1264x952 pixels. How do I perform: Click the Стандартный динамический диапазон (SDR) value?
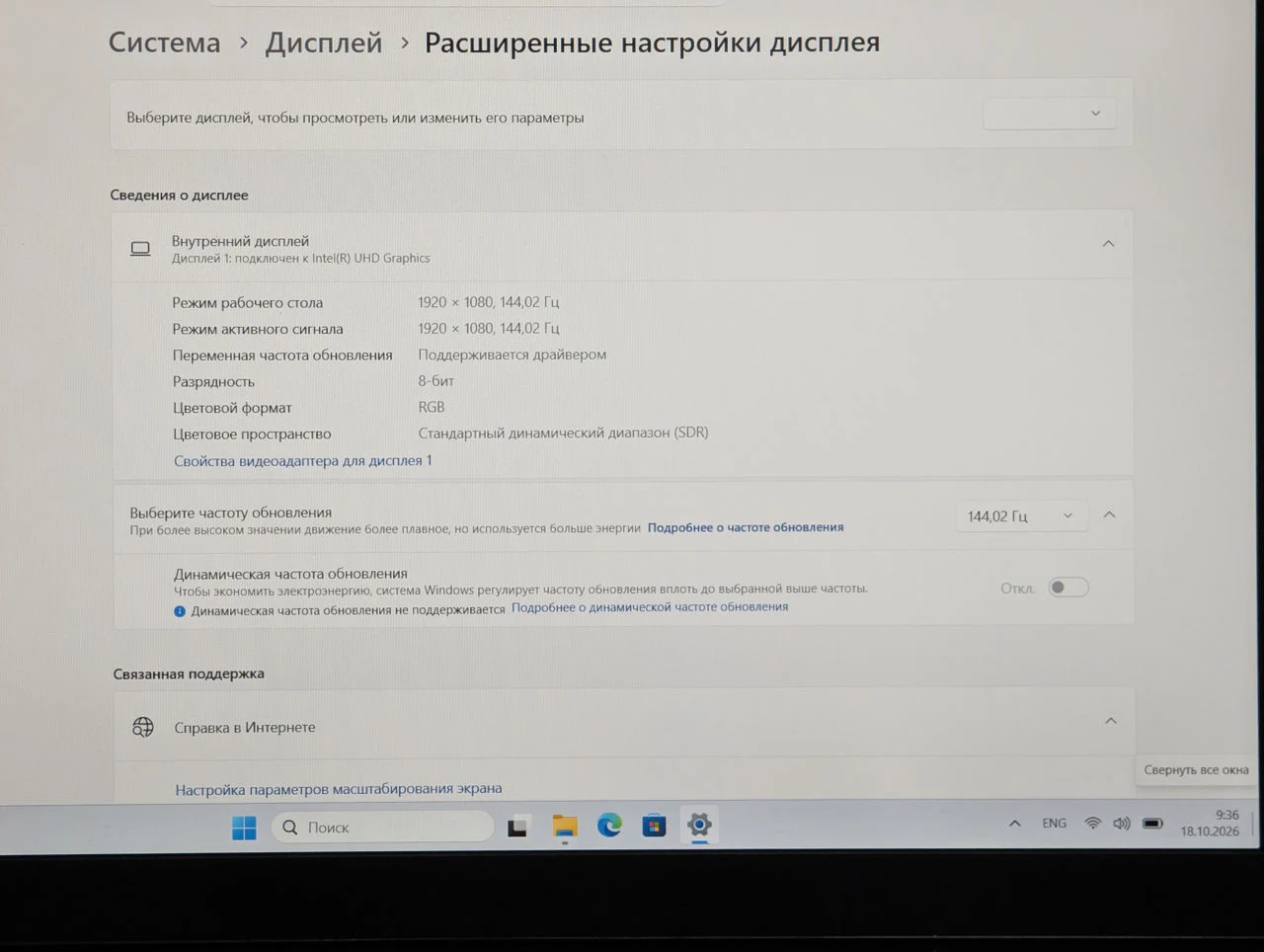coord(563,433)
